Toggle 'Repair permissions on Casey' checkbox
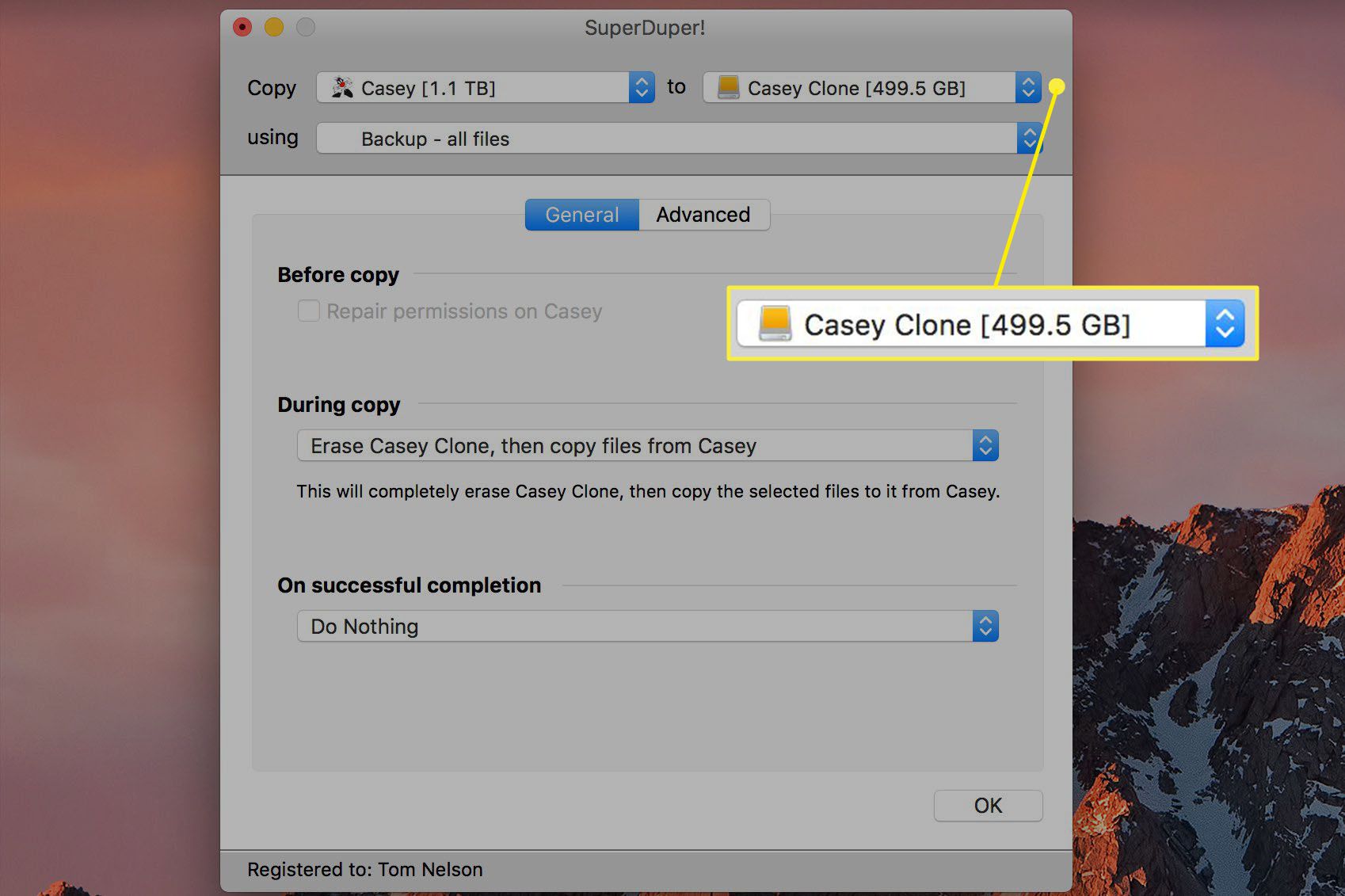The image size is (1345, 896). click(x=308, y=311)
